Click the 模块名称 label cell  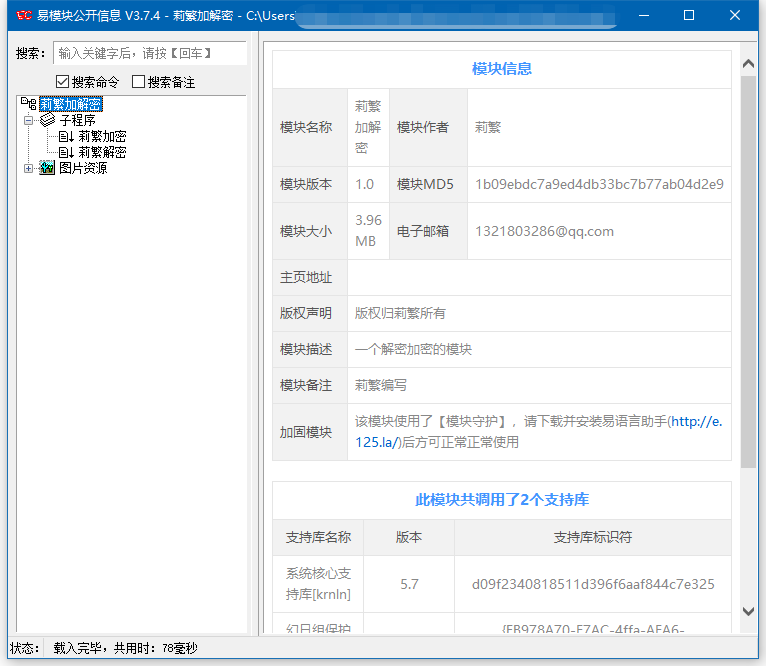(x=310, y=128)
